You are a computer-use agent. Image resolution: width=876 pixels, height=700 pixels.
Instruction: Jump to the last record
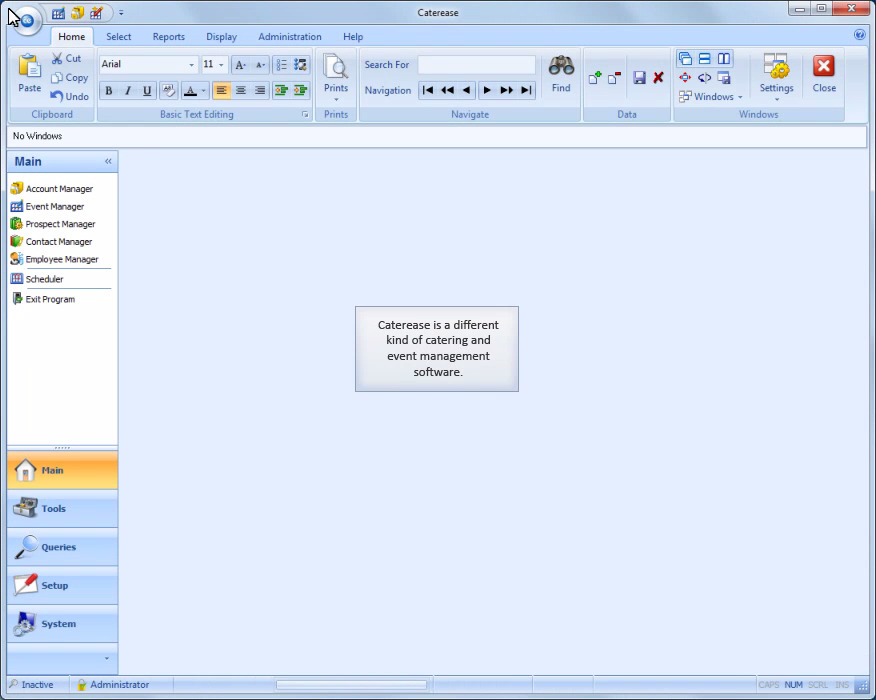click(x=526, y=91)
